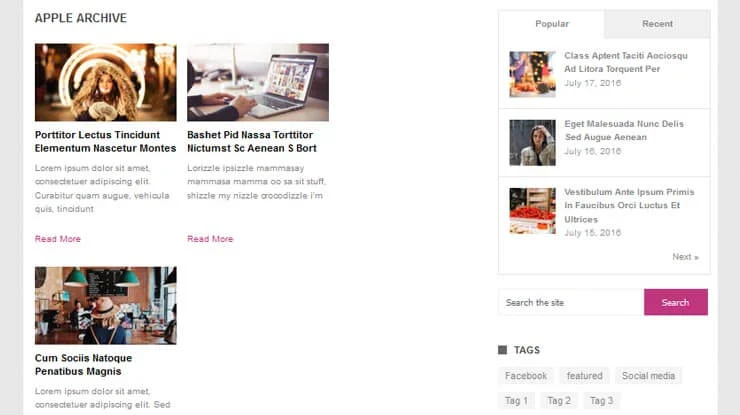Click the APPLE ARCHIVE heading
Viewport: 740px width, 415px height.
click(81, 18)
